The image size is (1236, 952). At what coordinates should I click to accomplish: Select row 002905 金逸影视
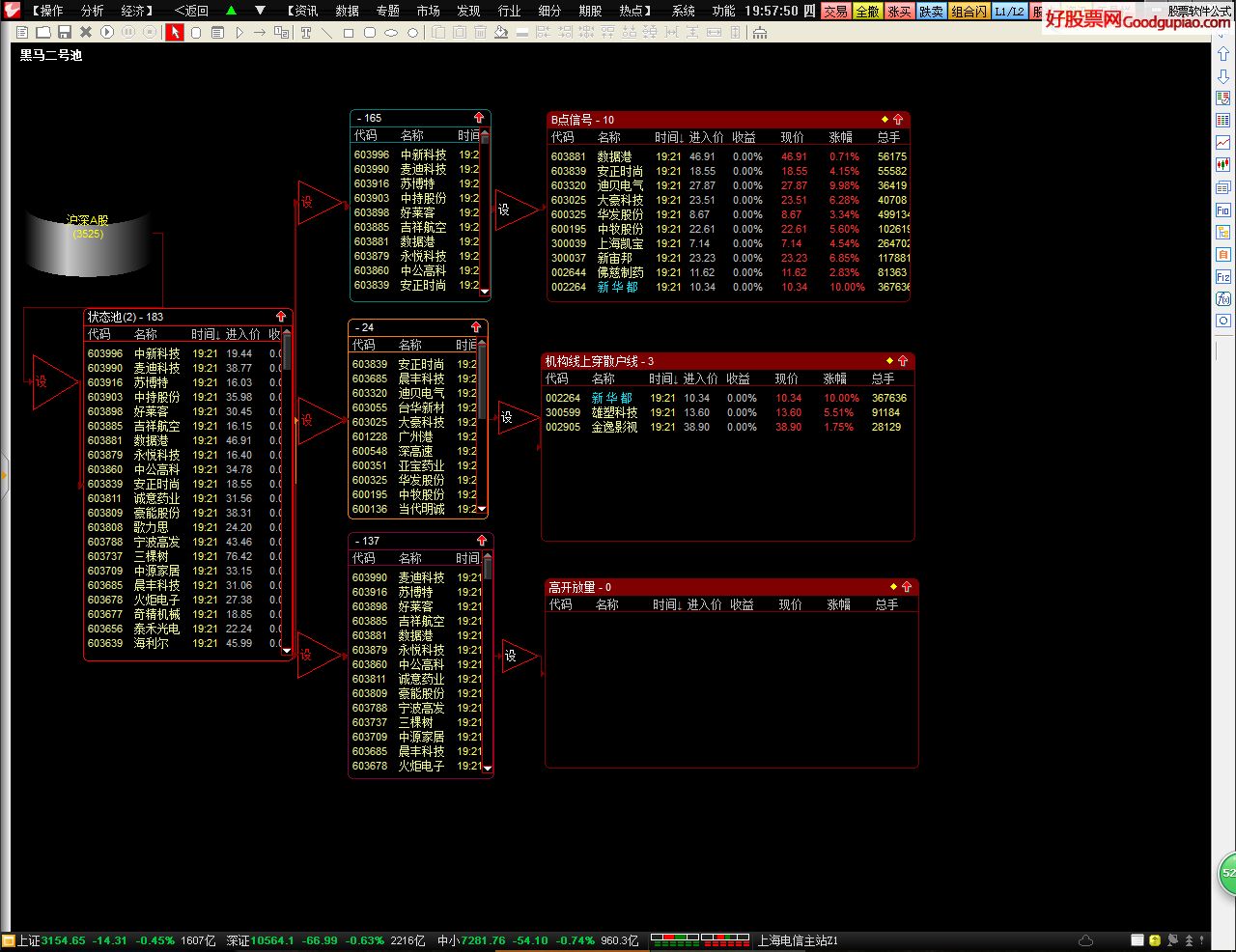[x=726, y=427]
